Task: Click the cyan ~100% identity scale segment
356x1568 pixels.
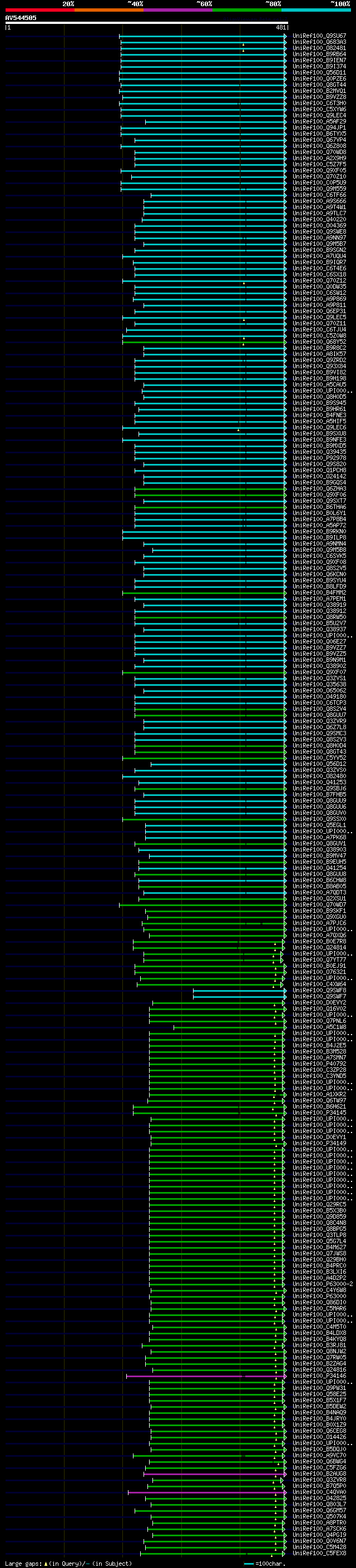Action: click(x=317, y=10)
